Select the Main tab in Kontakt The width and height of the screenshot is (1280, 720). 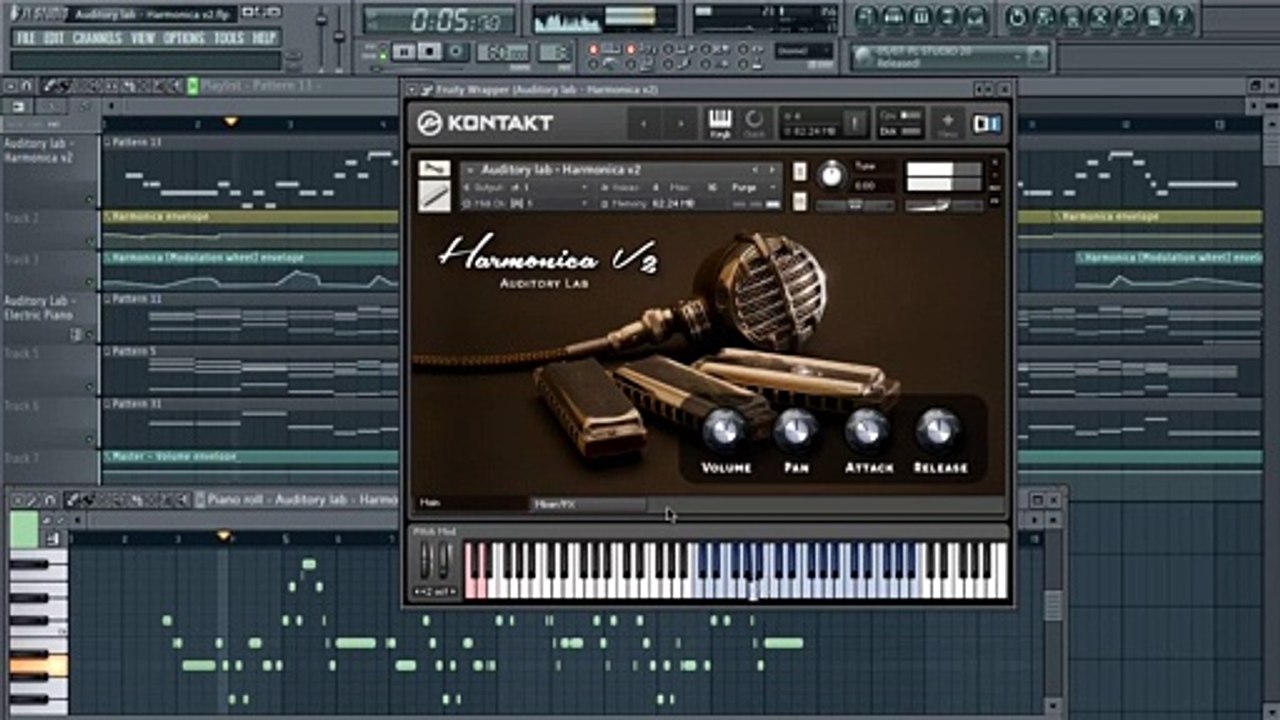(x=471, y=504)
